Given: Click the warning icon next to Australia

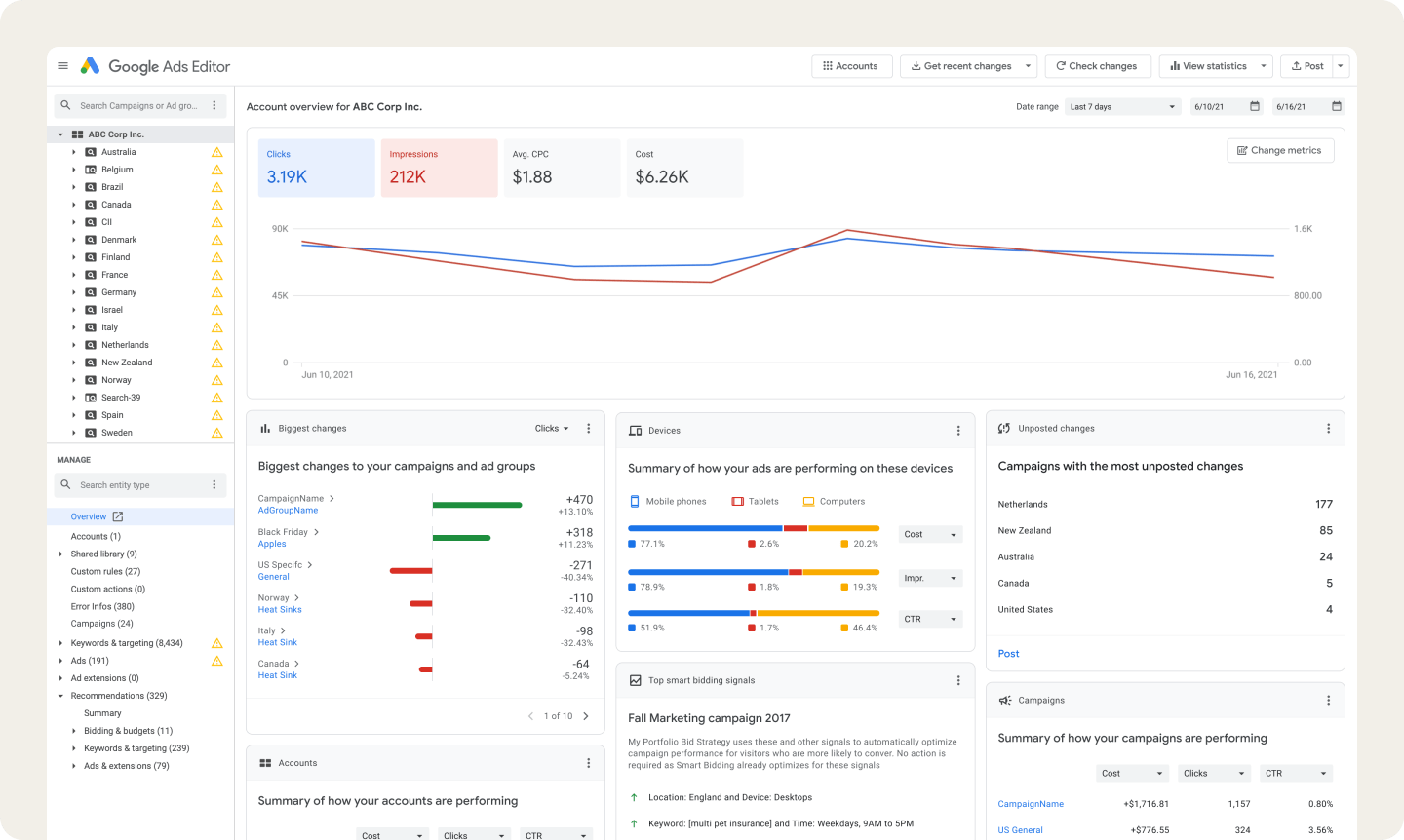Looking at the screenshot, I should [x=216, y=151].
